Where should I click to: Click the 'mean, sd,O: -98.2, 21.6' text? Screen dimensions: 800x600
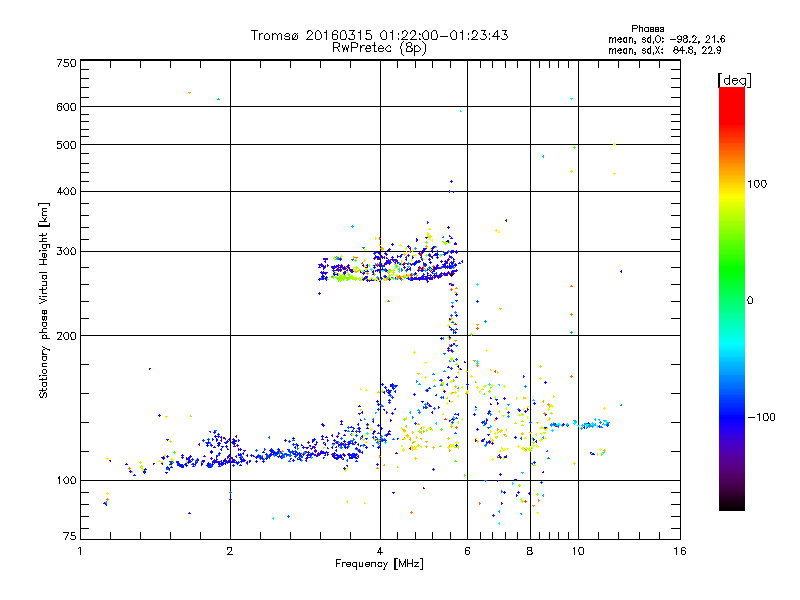click(x=666, y=40)
